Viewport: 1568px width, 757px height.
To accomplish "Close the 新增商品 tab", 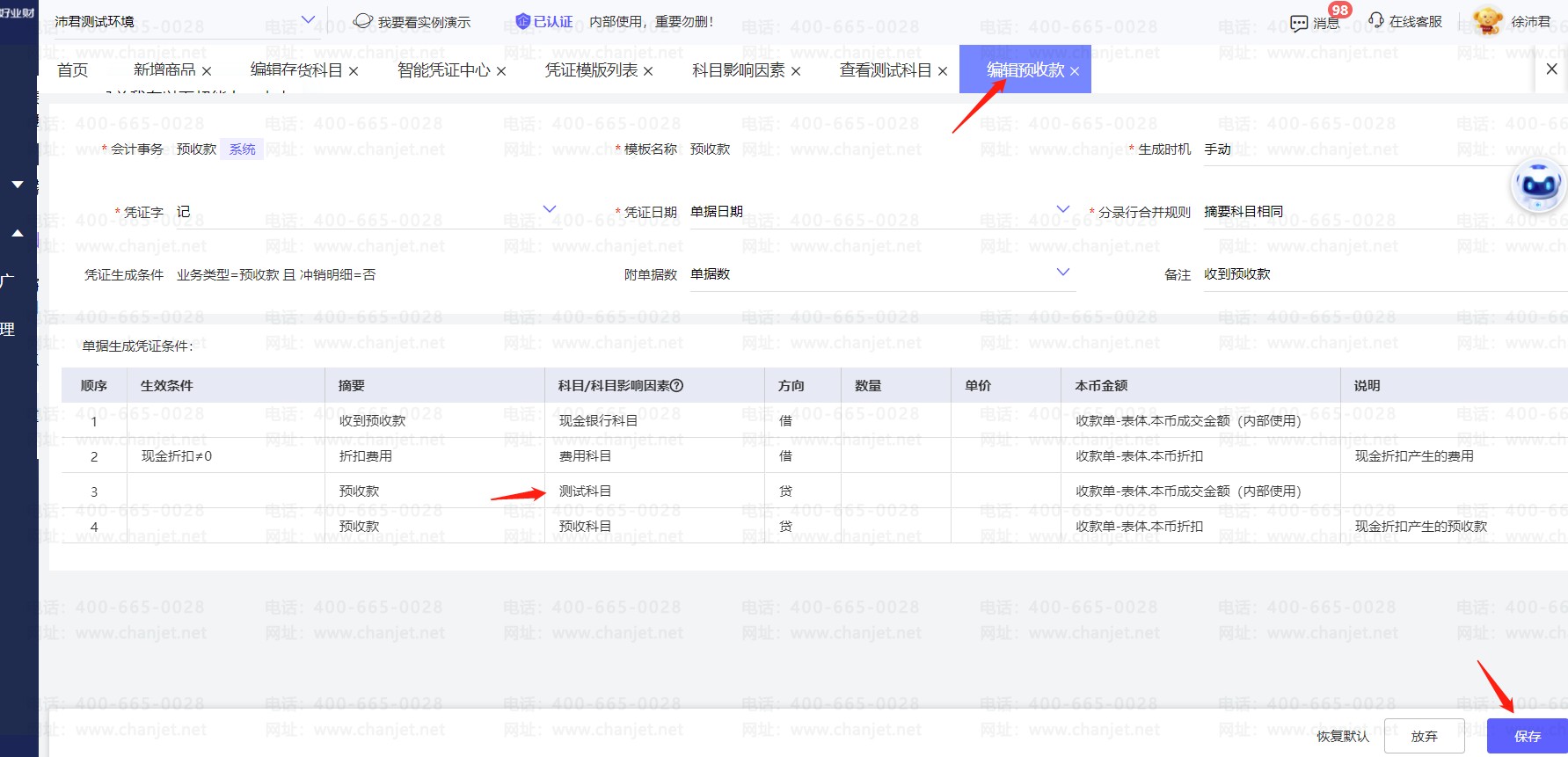I will click(207, 71).
